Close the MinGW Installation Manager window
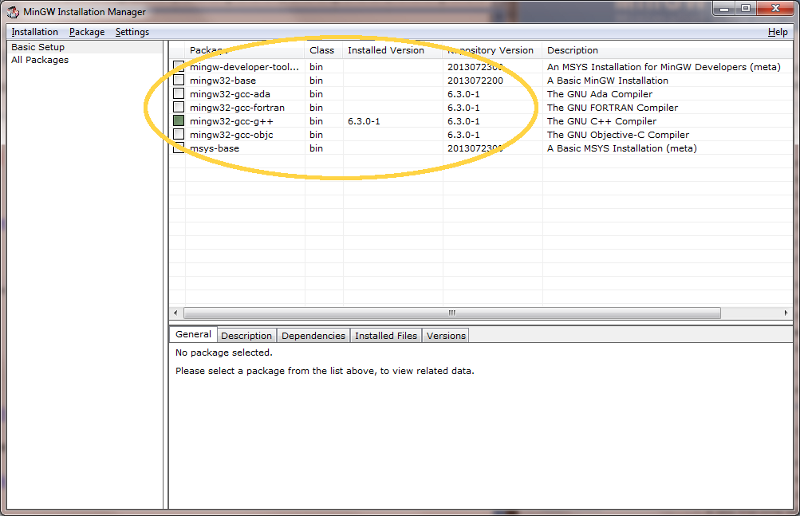 coord(775,9)
